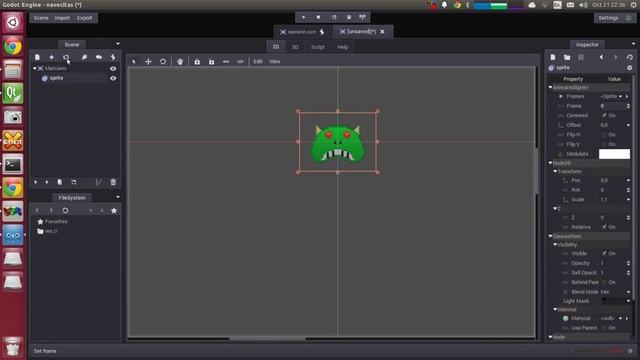Click the play scene icon in top bar
The image size is (640, 360).
pyautogui.click(x=334, y=17)
